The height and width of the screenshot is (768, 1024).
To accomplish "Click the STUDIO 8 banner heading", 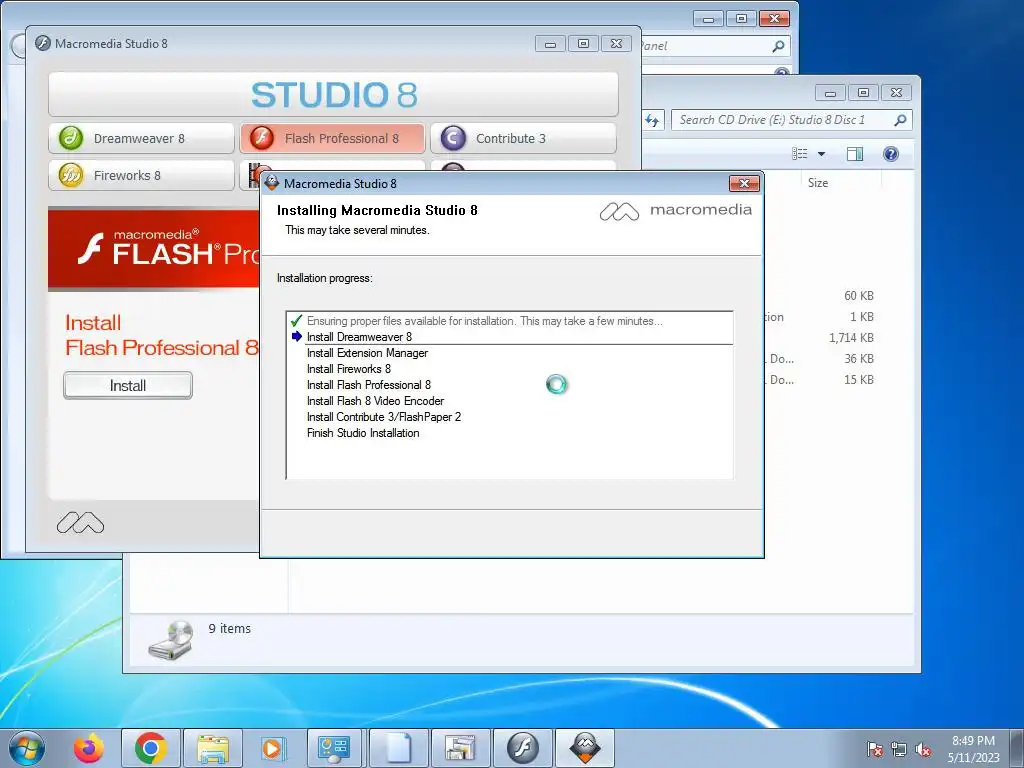I will click(334, 95).
